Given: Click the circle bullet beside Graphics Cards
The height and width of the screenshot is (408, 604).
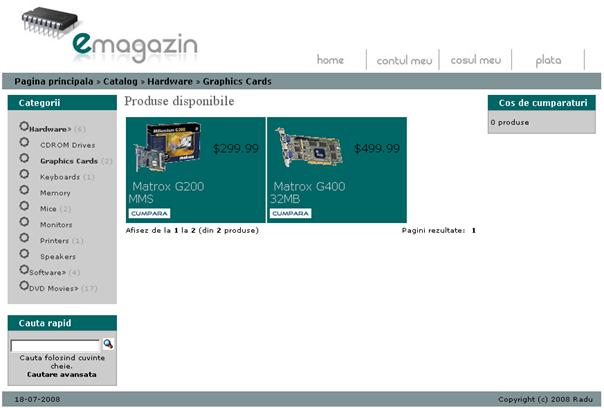Looking at the screenshot, I should 24,158.
